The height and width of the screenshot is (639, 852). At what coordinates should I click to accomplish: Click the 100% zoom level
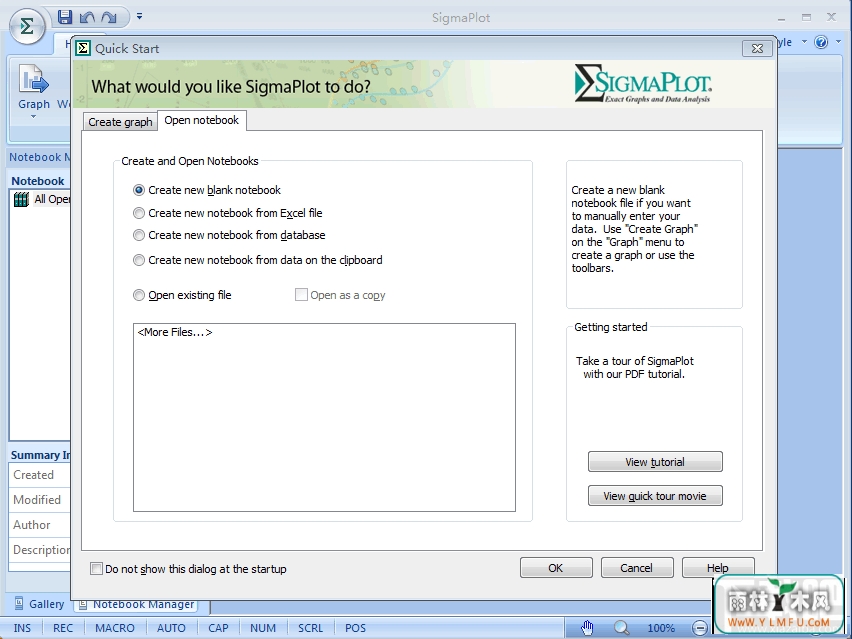pos(661,628)
